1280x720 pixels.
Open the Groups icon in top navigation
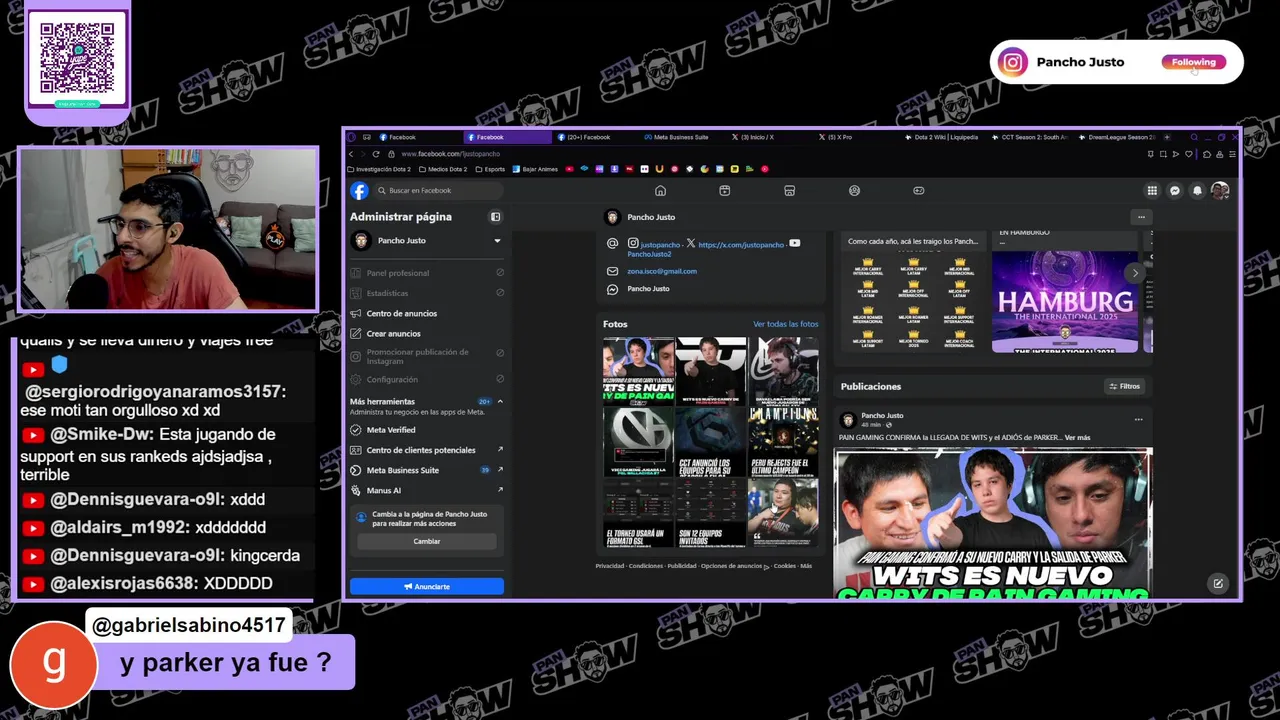point(854,190)
